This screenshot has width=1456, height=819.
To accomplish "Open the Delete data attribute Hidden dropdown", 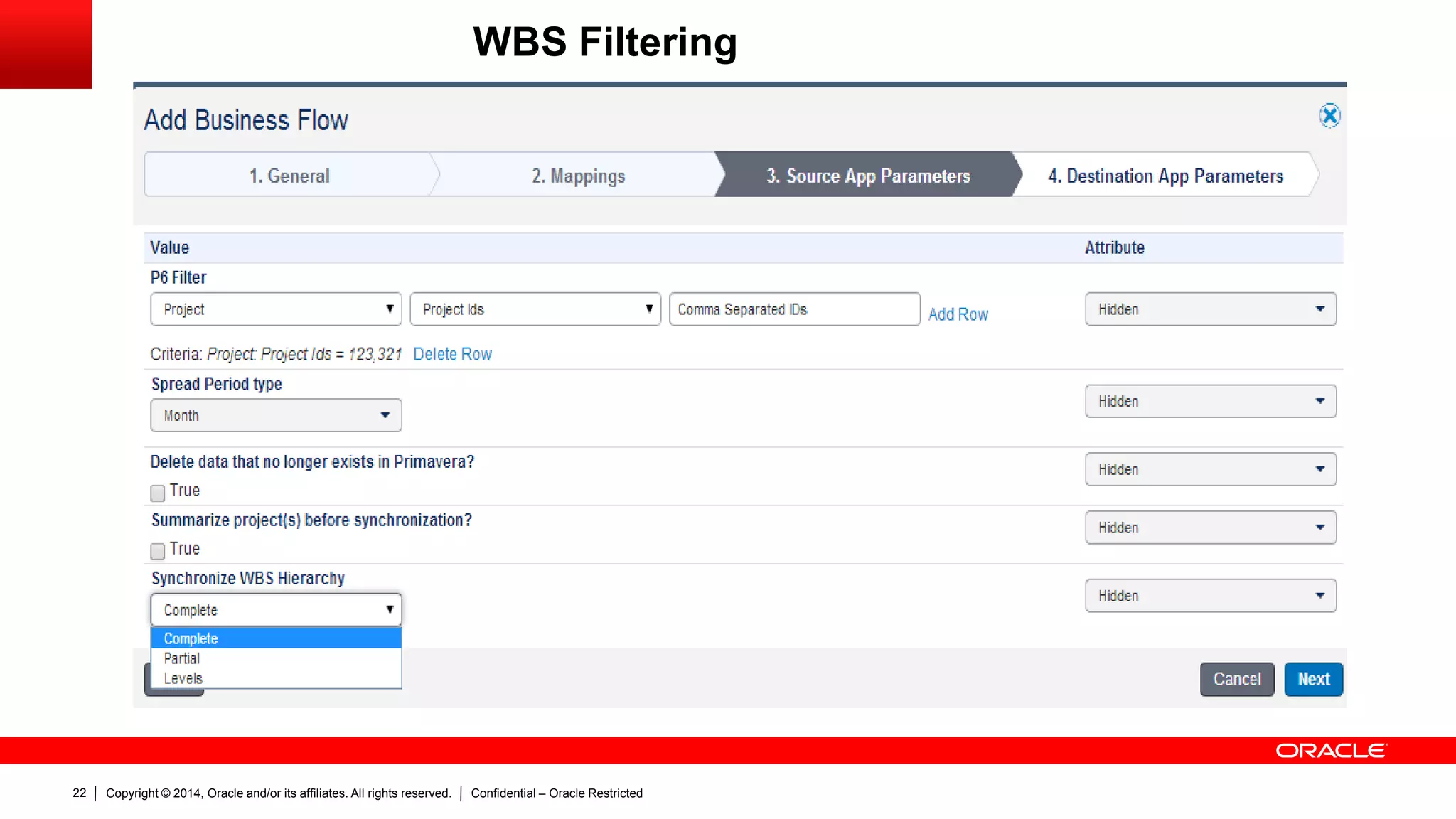I will point(1211,469).
